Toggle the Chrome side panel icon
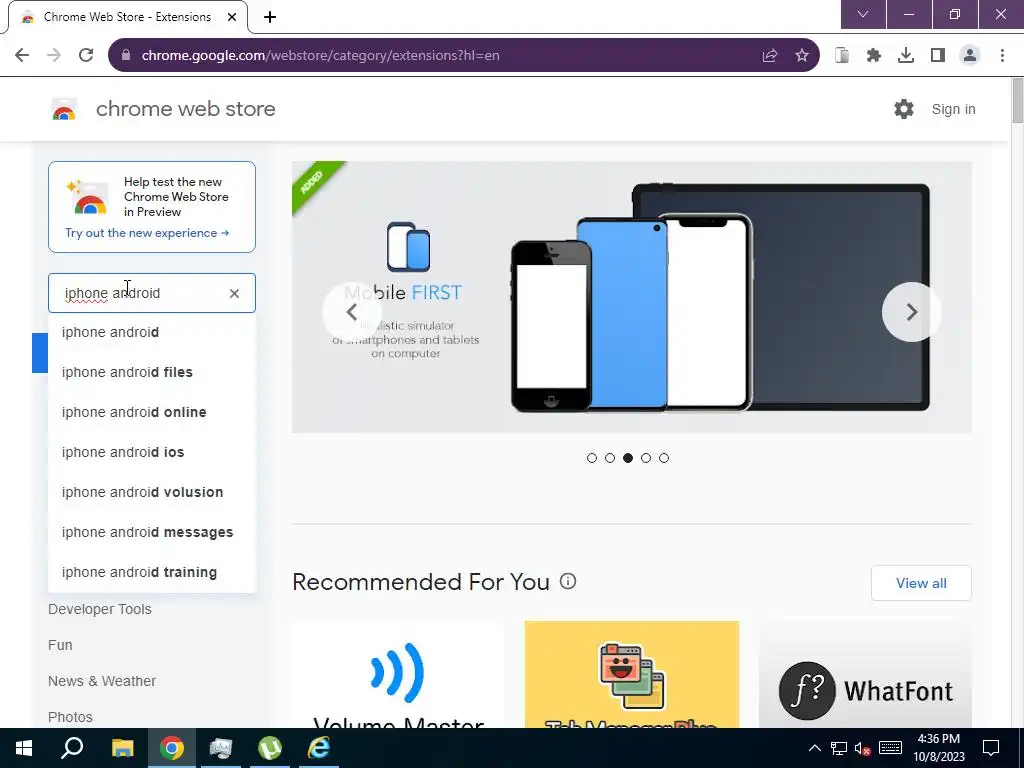The width and height of the screenshot is (1024, 768). 938,56
